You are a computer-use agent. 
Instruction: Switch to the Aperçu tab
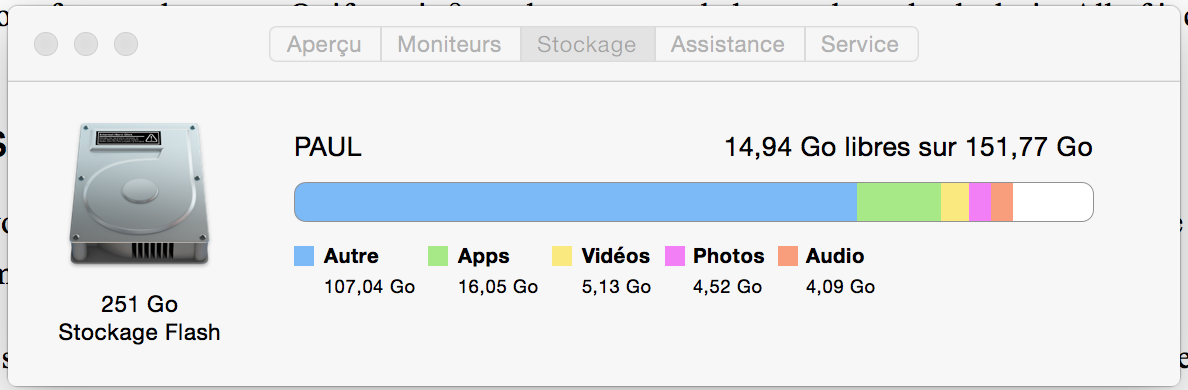pos(324,44)
